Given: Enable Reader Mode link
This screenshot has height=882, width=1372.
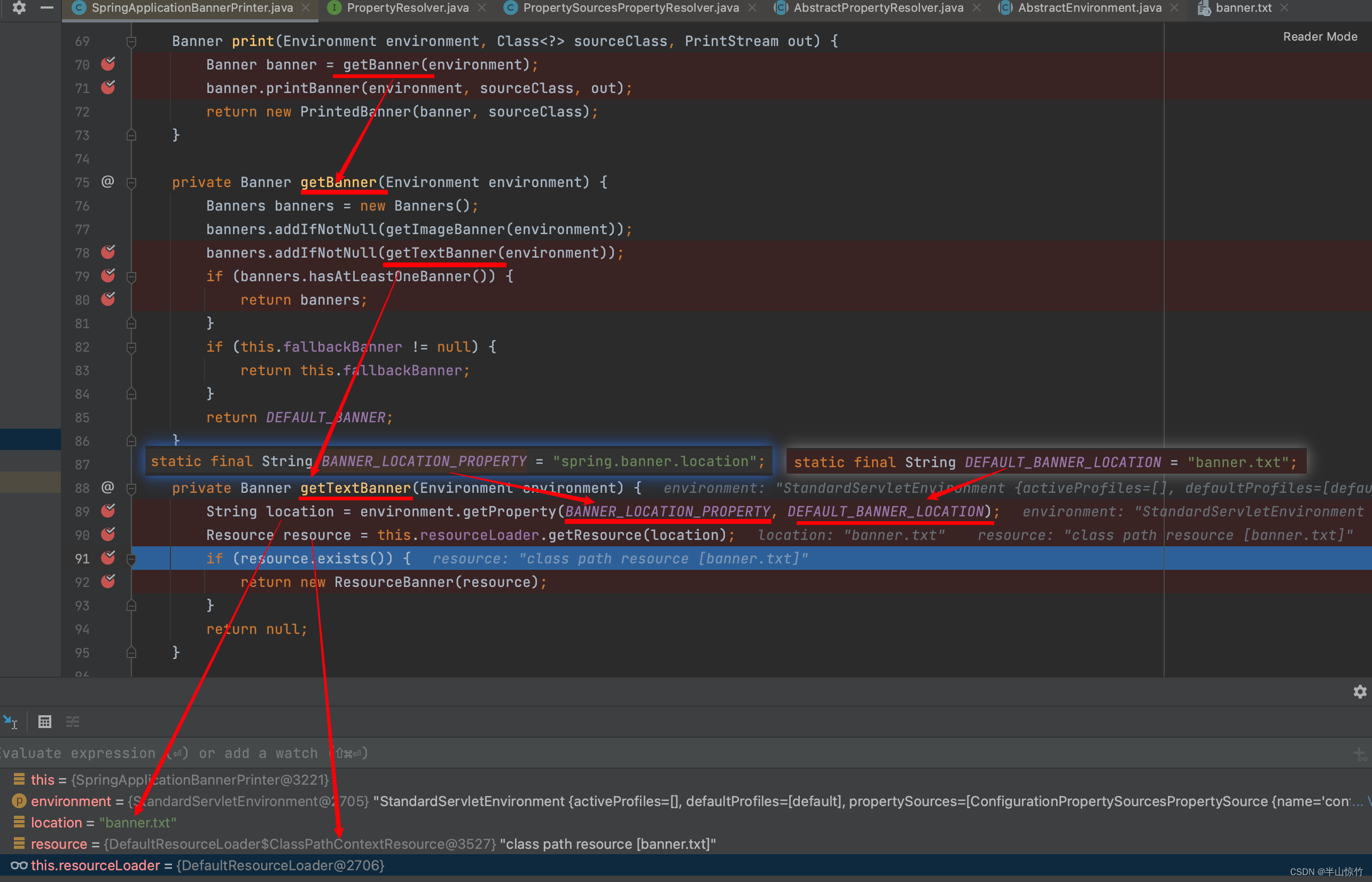Looking at the screenshot, I should [x=1320, y=37].
